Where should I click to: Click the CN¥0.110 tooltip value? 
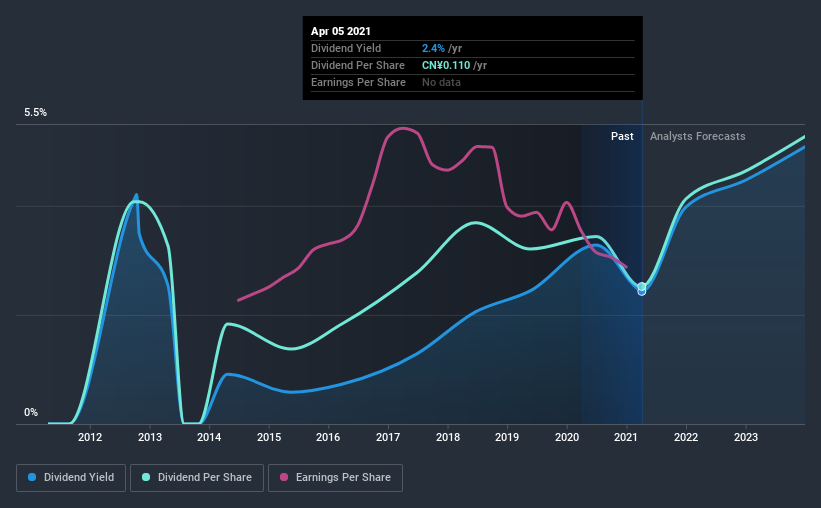[446, 65]
